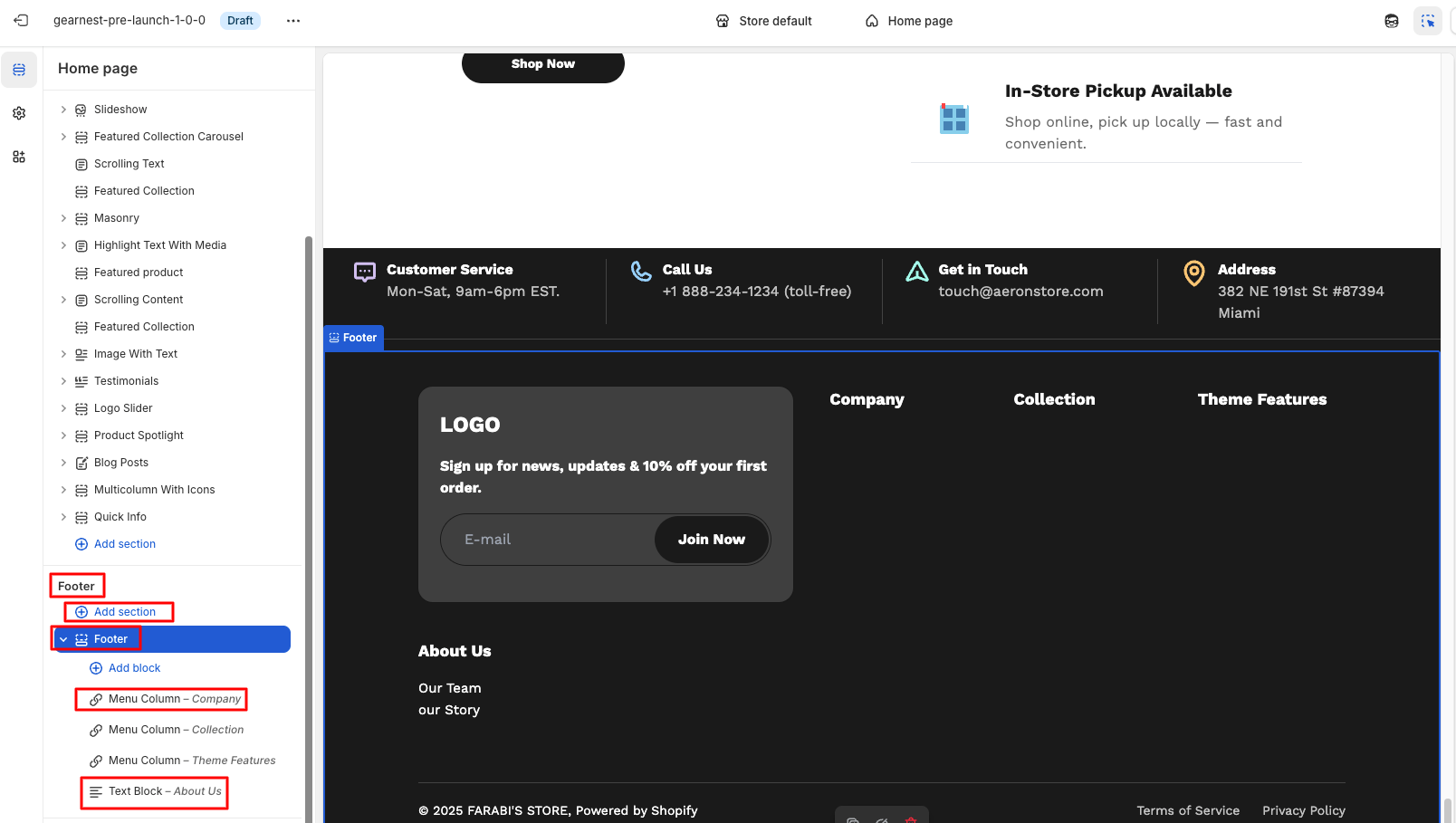Toggle the inspector selection icon
The width and height of the screenshot is (1456, 823).
coord(1427,21)
